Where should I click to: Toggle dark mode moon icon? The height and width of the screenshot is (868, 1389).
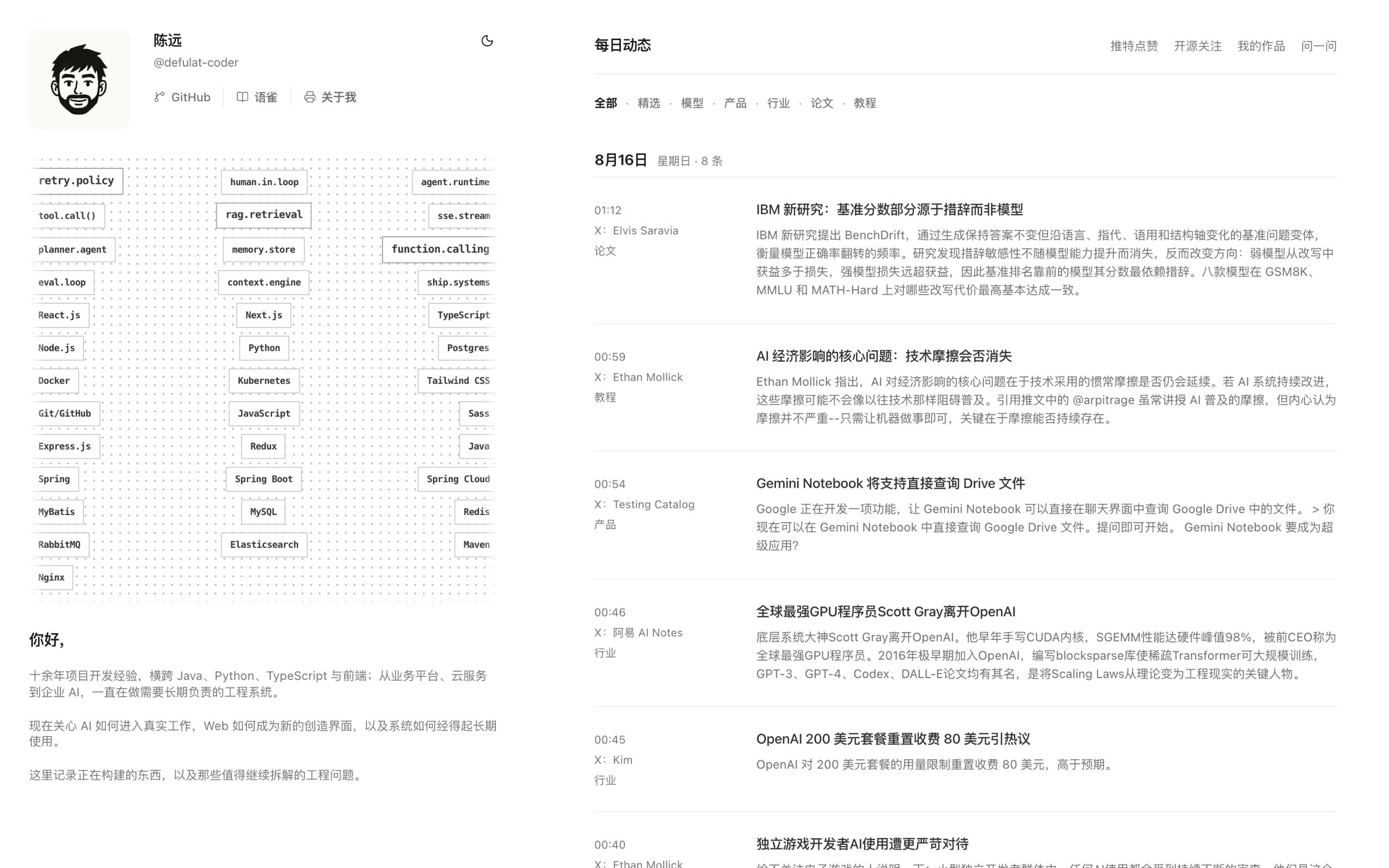pos(487,41)
